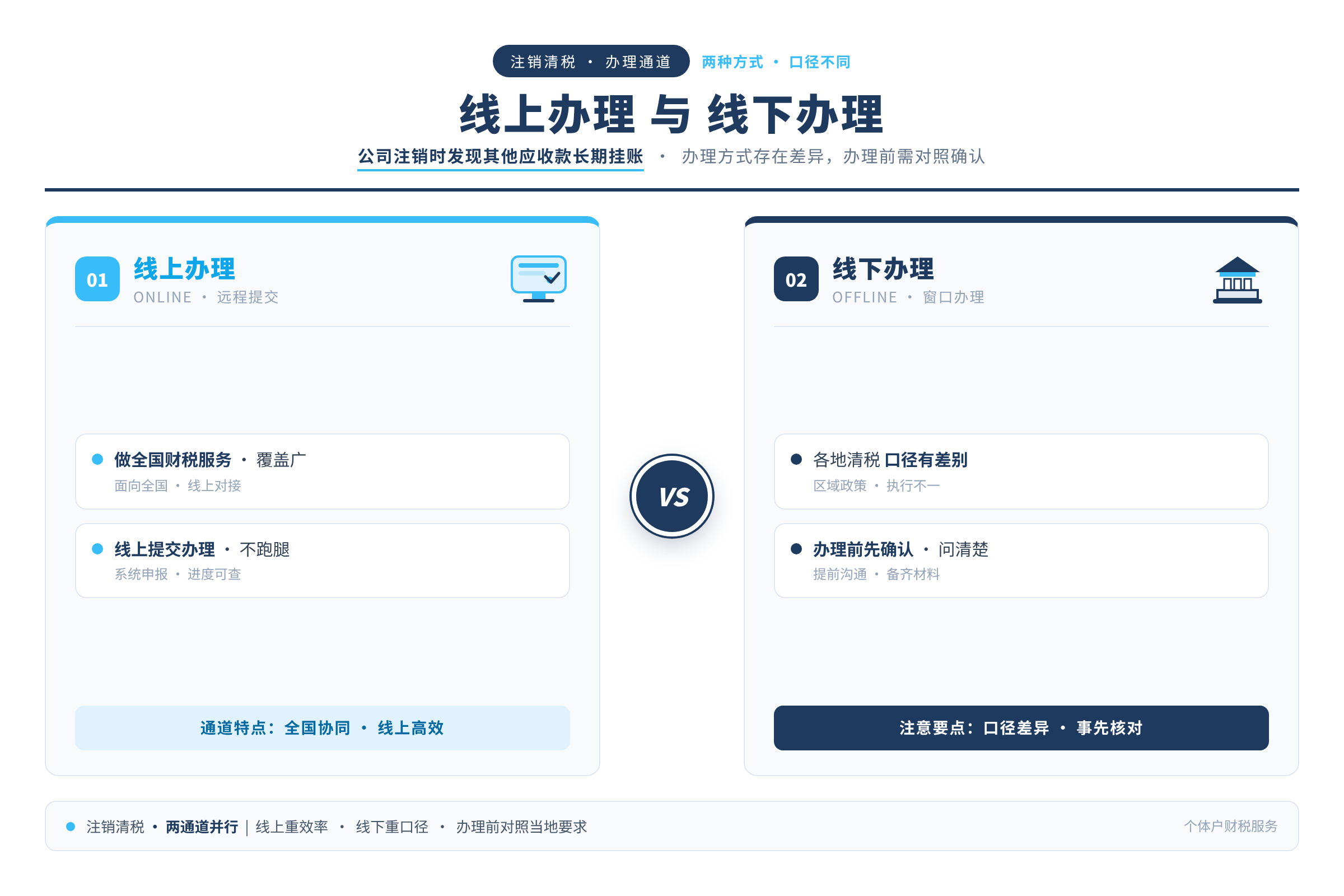1344x896 pixels.
Task: Click the blue bullet before 线上提交办理
Action: pos(97,549)
